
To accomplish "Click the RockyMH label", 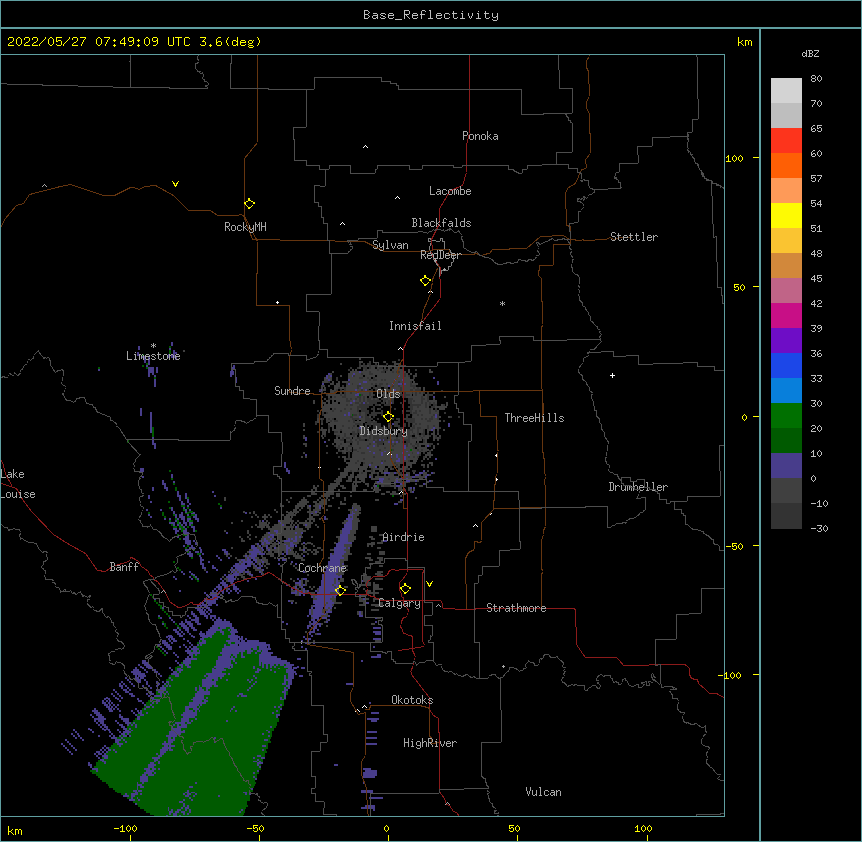I will (x=245, y=227).
